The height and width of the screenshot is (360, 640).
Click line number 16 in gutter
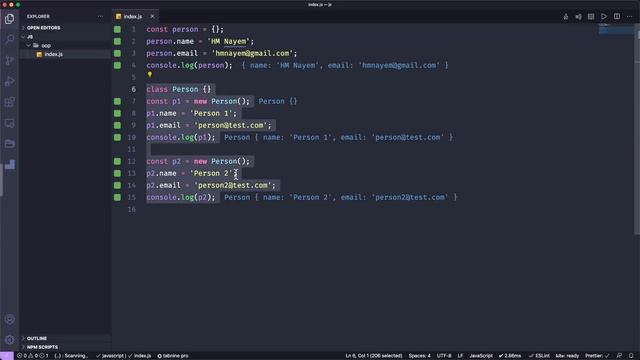tap(131, 209)
